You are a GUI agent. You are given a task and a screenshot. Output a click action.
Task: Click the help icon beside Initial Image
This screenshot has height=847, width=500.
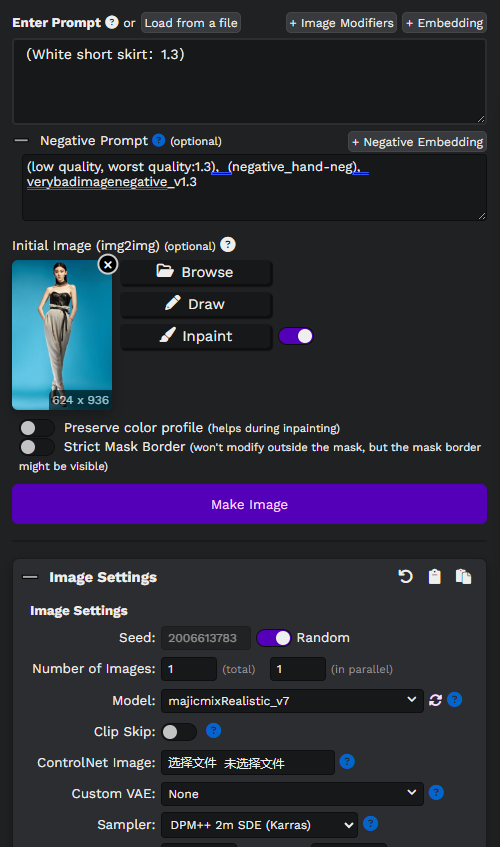228,245
